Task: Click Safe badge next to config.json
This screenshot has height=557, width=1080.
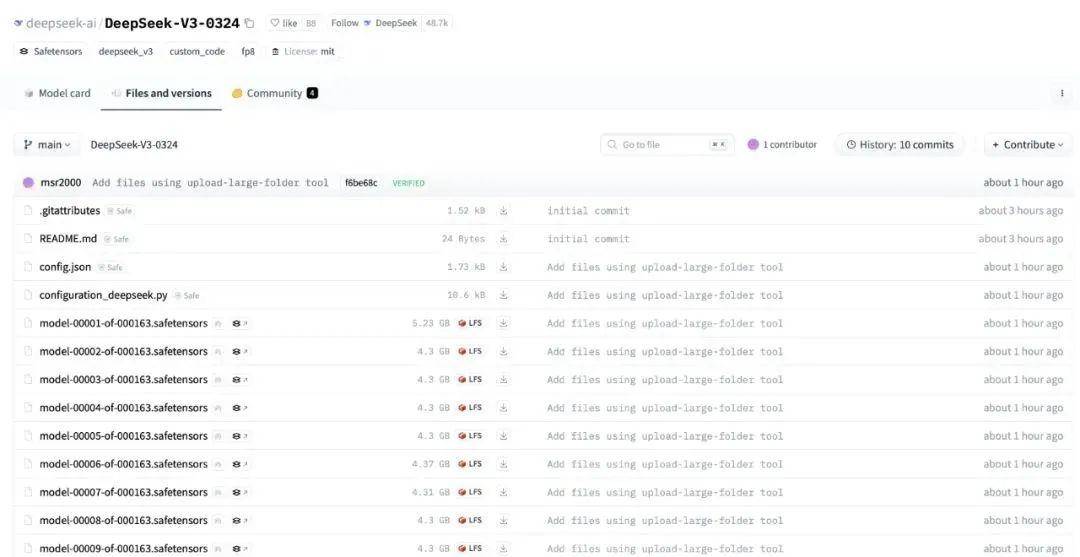Action: (110, 268)
